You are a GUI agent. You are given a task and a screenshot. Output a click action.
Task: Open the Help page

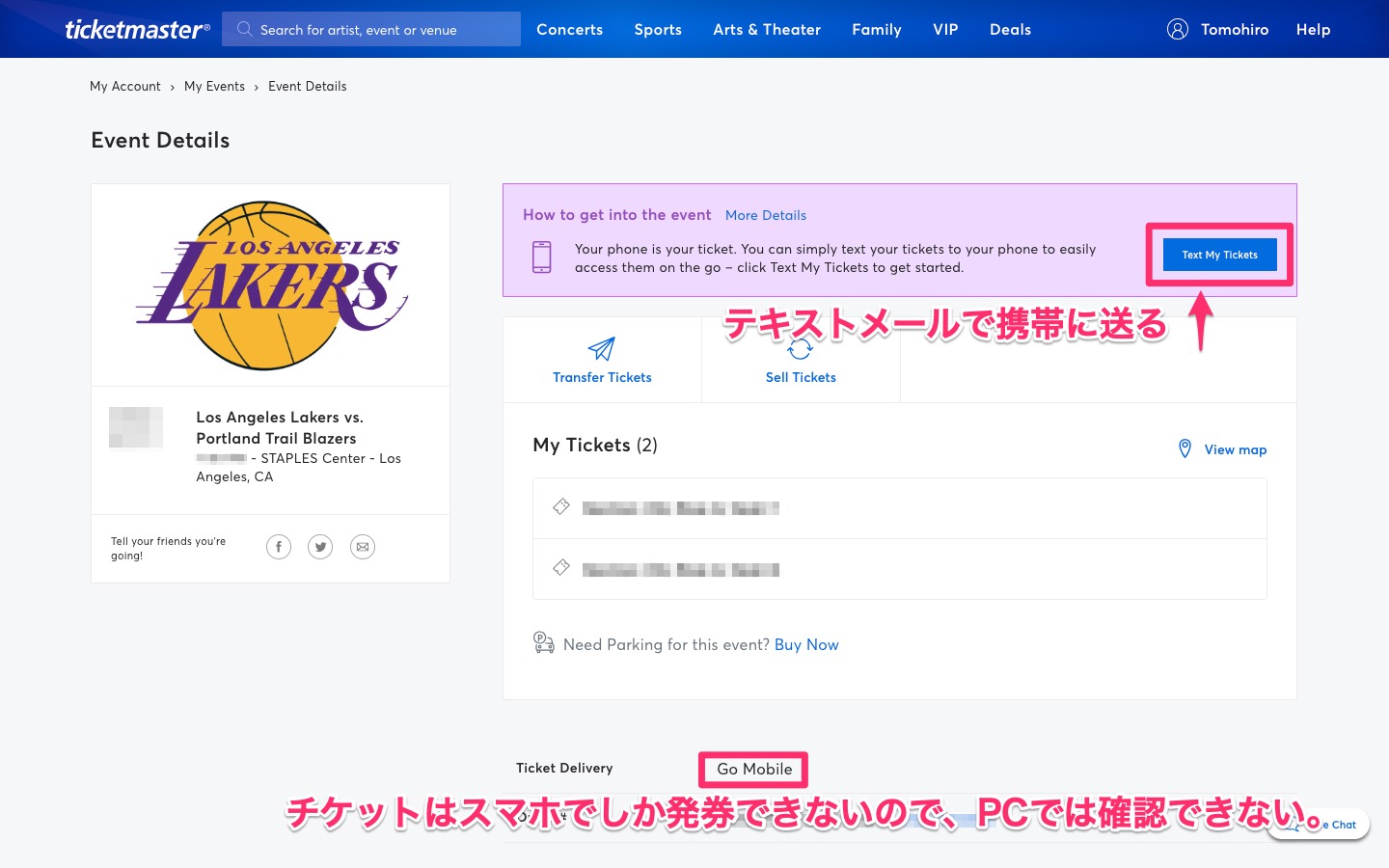[1313, 29]
